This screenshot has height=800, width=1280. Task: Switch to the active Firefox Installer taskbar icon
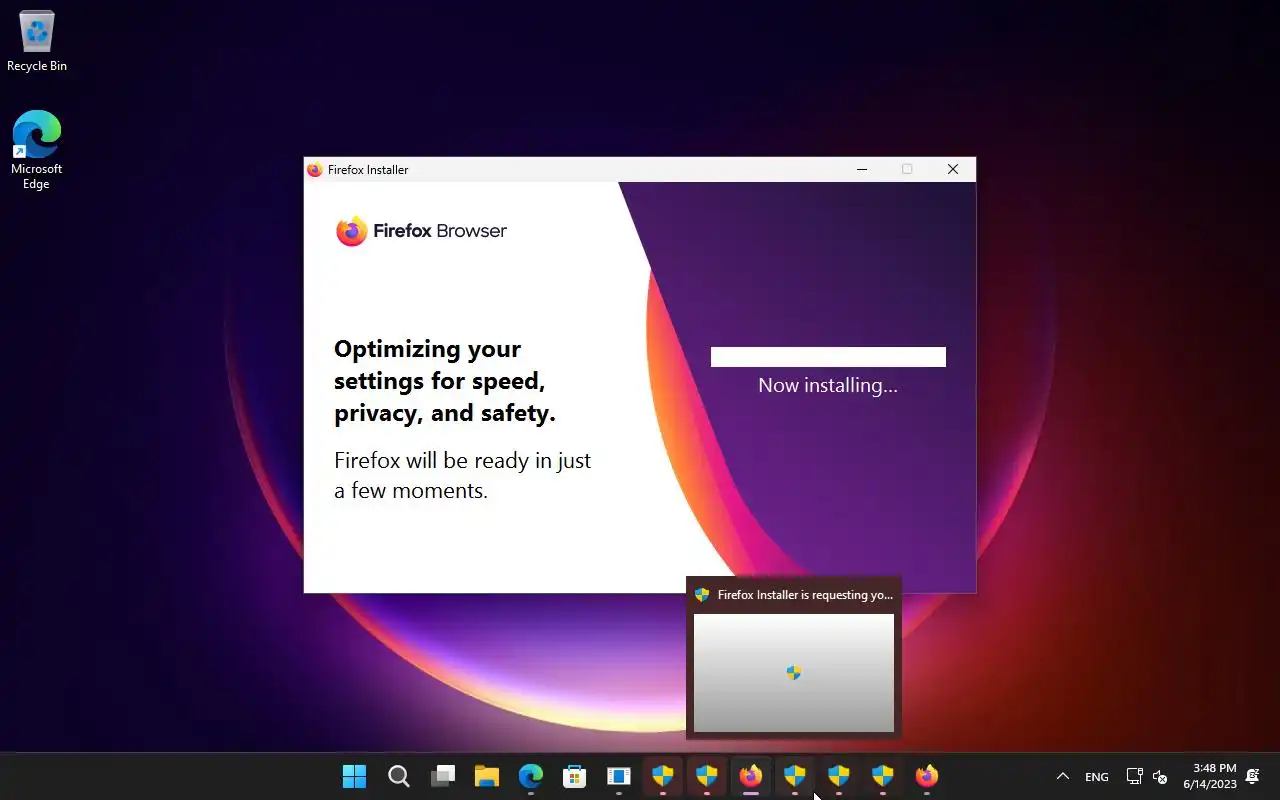751,776
